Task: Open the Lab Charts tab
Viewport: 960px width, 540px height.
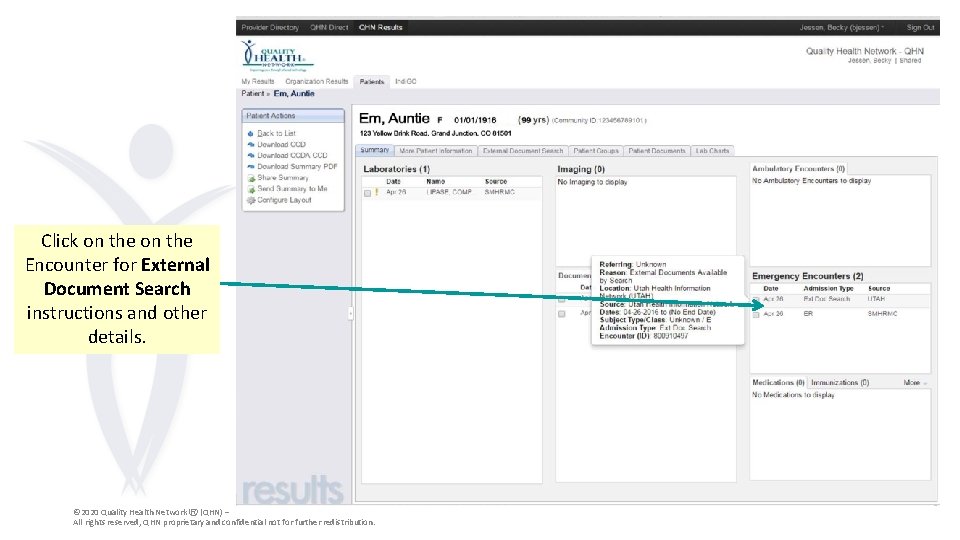Action: (712, 151)
